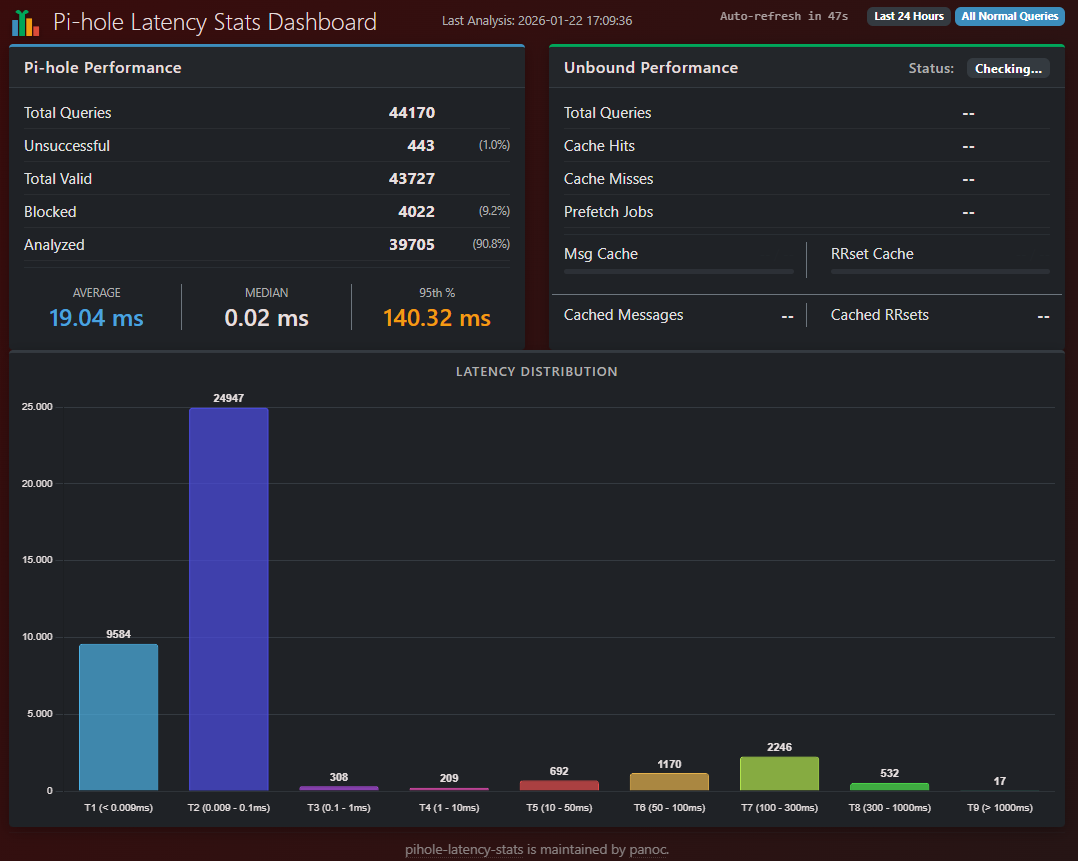Screen dimensions: 1078x861
Task: Click the Msg Cache progress bar
Action: (x=678, y=271)
